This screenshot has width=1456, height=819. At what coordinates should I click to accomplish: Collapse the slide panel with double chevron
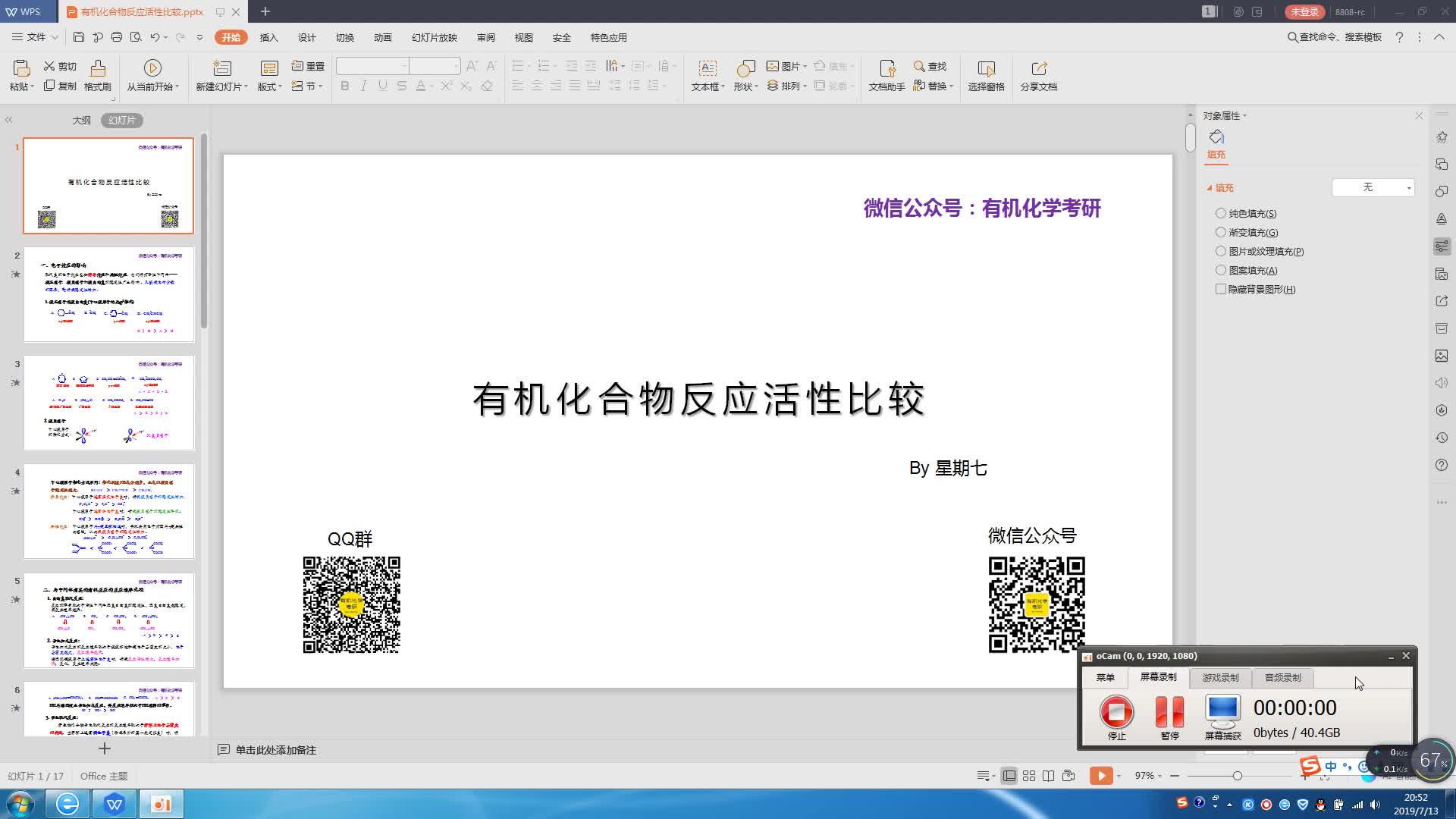click(9, 120)
